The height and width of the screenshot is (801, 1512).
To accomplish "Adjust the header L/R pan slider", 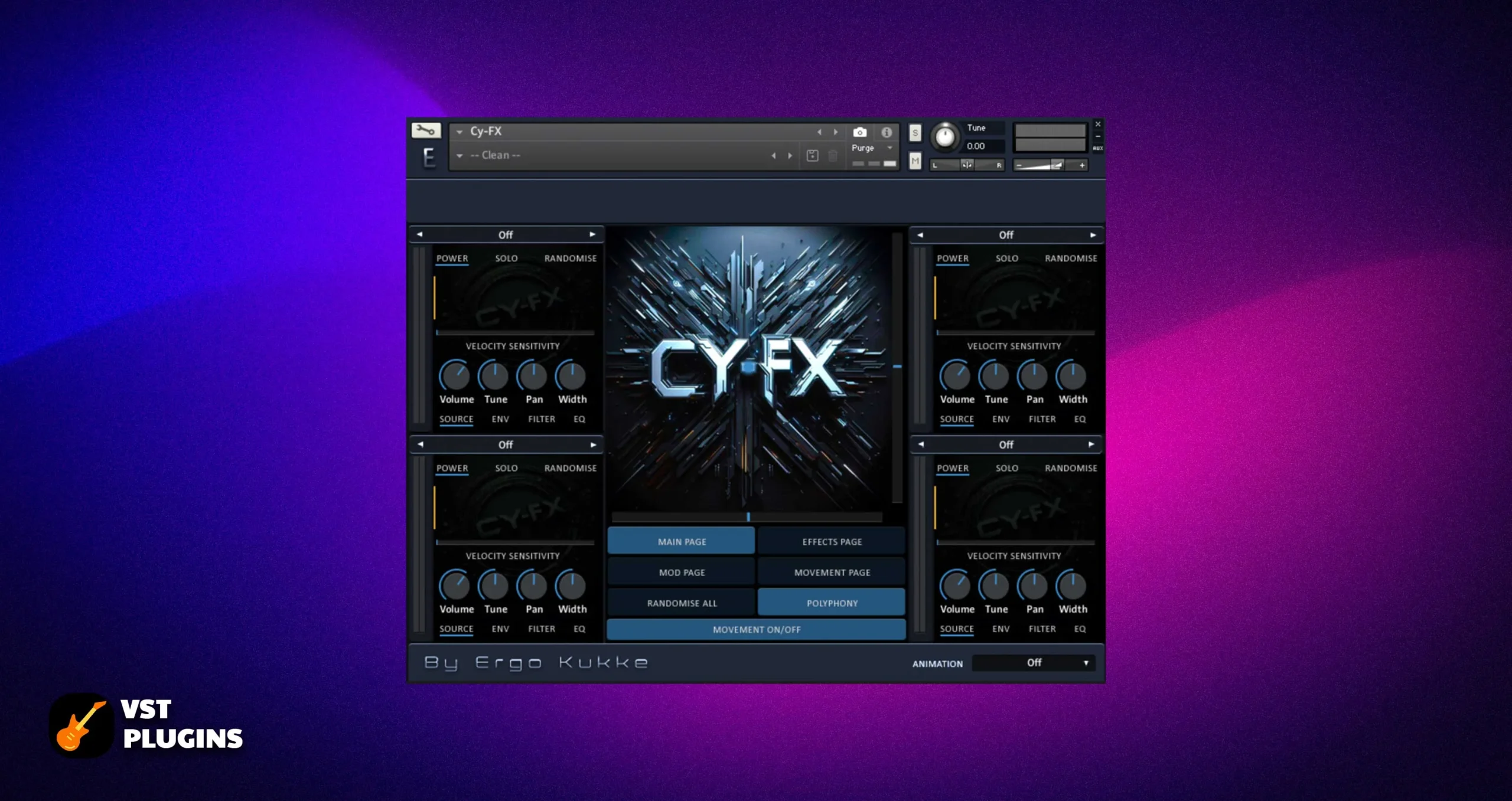I will [x=967, y=165].
